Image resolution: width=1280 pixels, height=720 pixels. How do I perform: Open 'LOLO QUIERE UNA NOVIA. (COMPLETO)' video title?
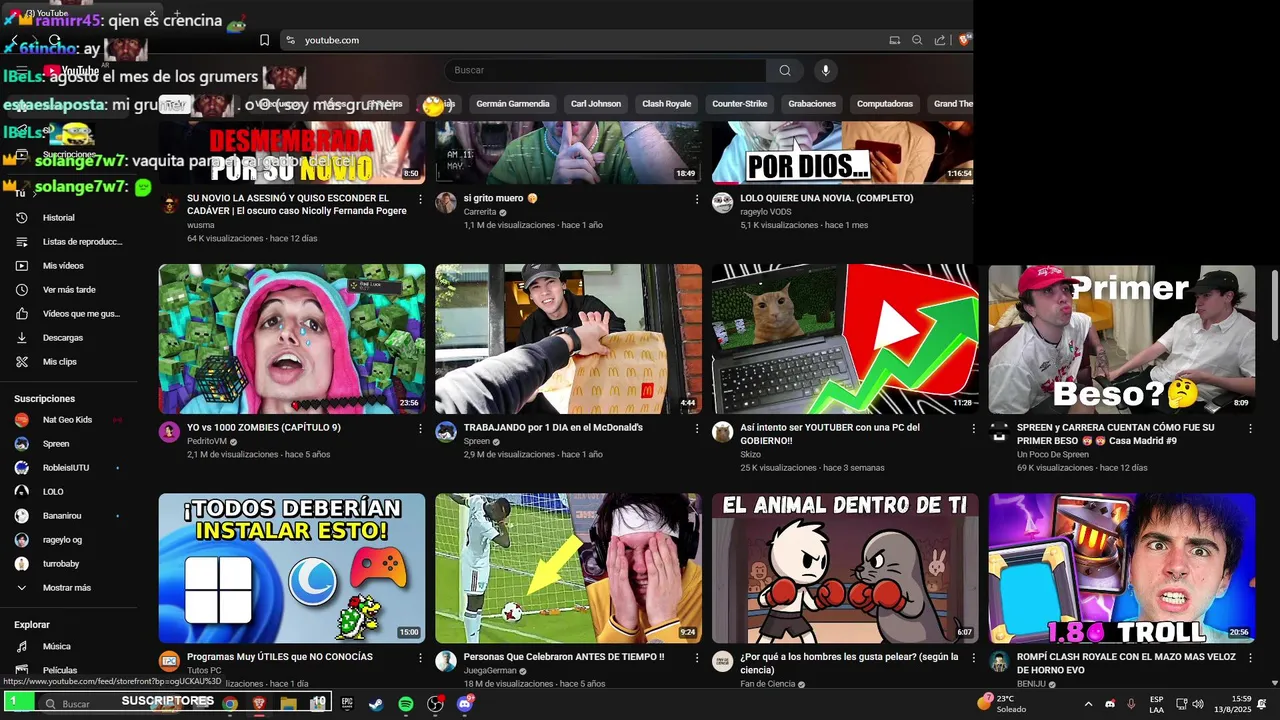click(x=827, y=198)
